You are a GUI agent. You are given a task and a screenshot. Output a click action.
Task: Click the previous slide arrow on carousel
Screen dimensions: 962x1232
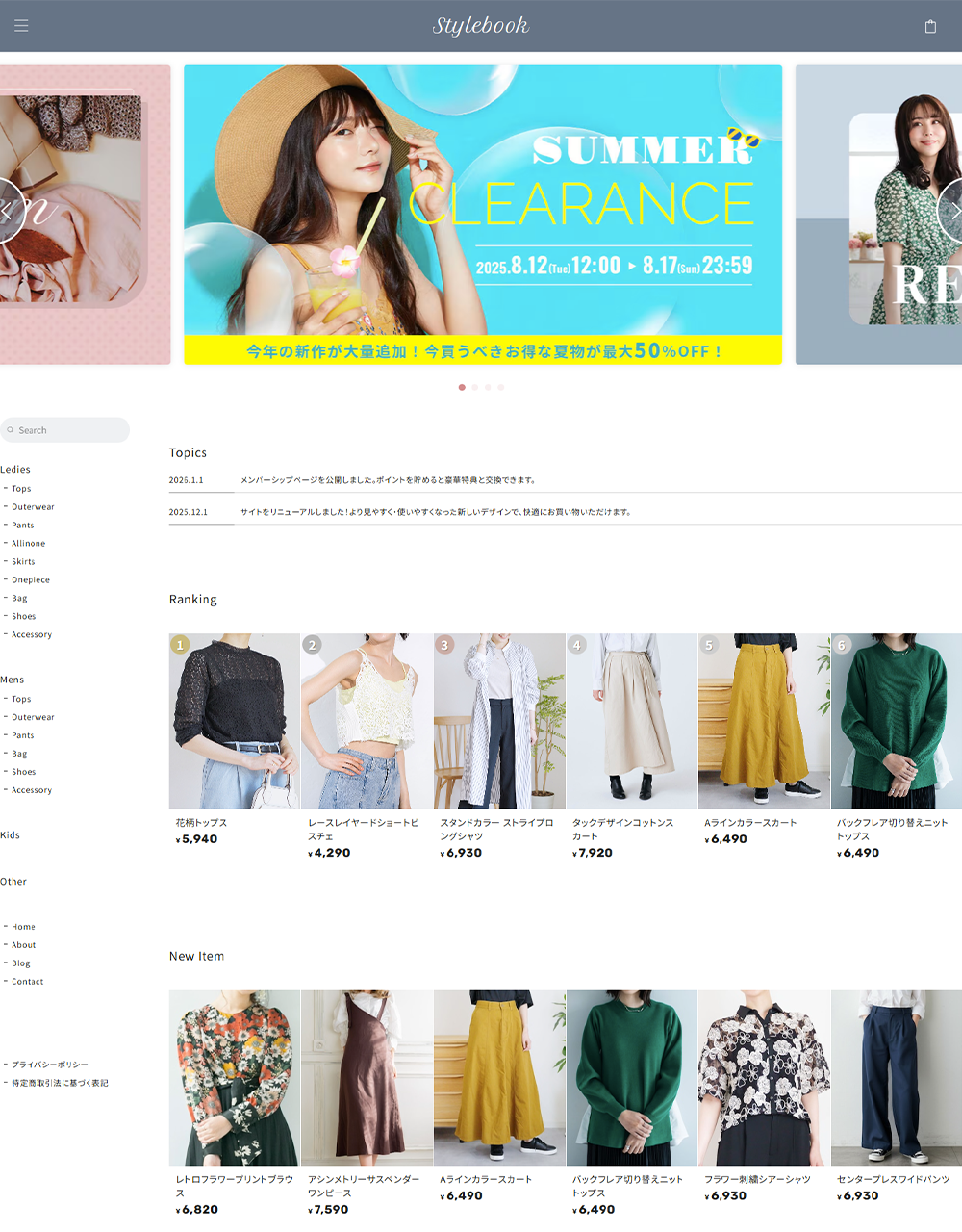point(8,210)
